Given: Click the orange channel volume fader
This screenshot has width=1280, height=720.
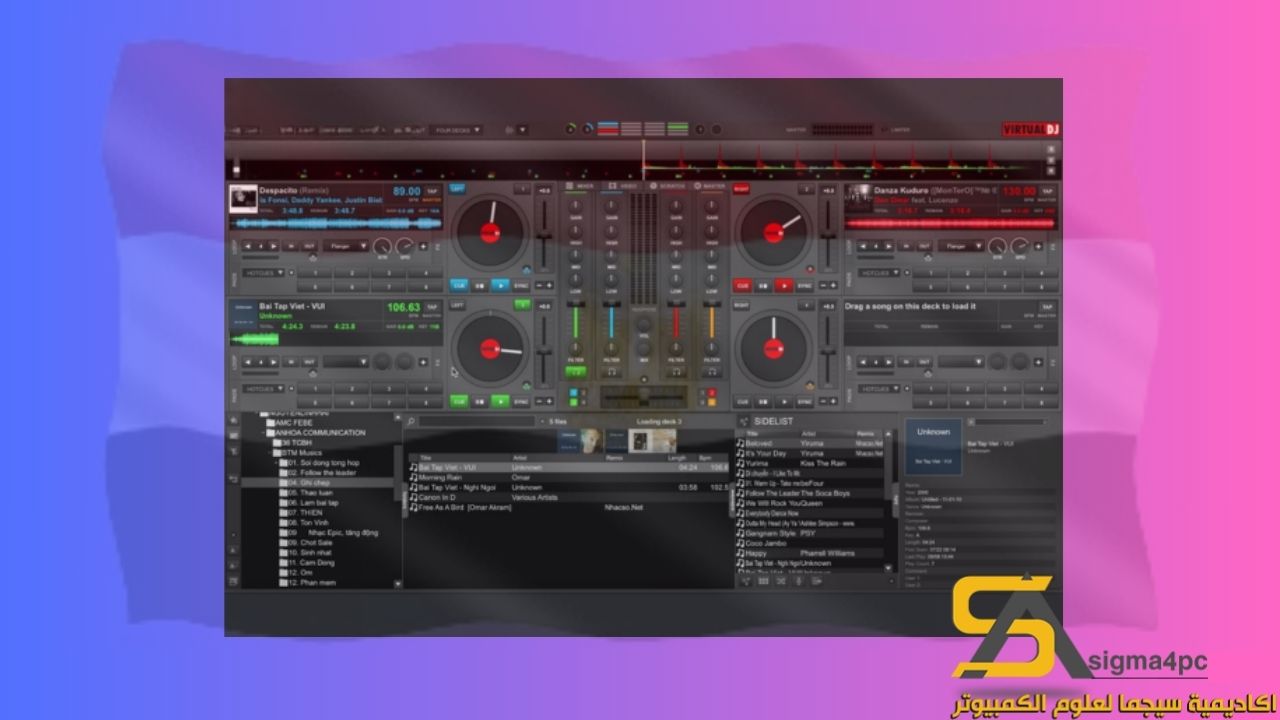Looking at the screenshot, I should click(712, 322).
